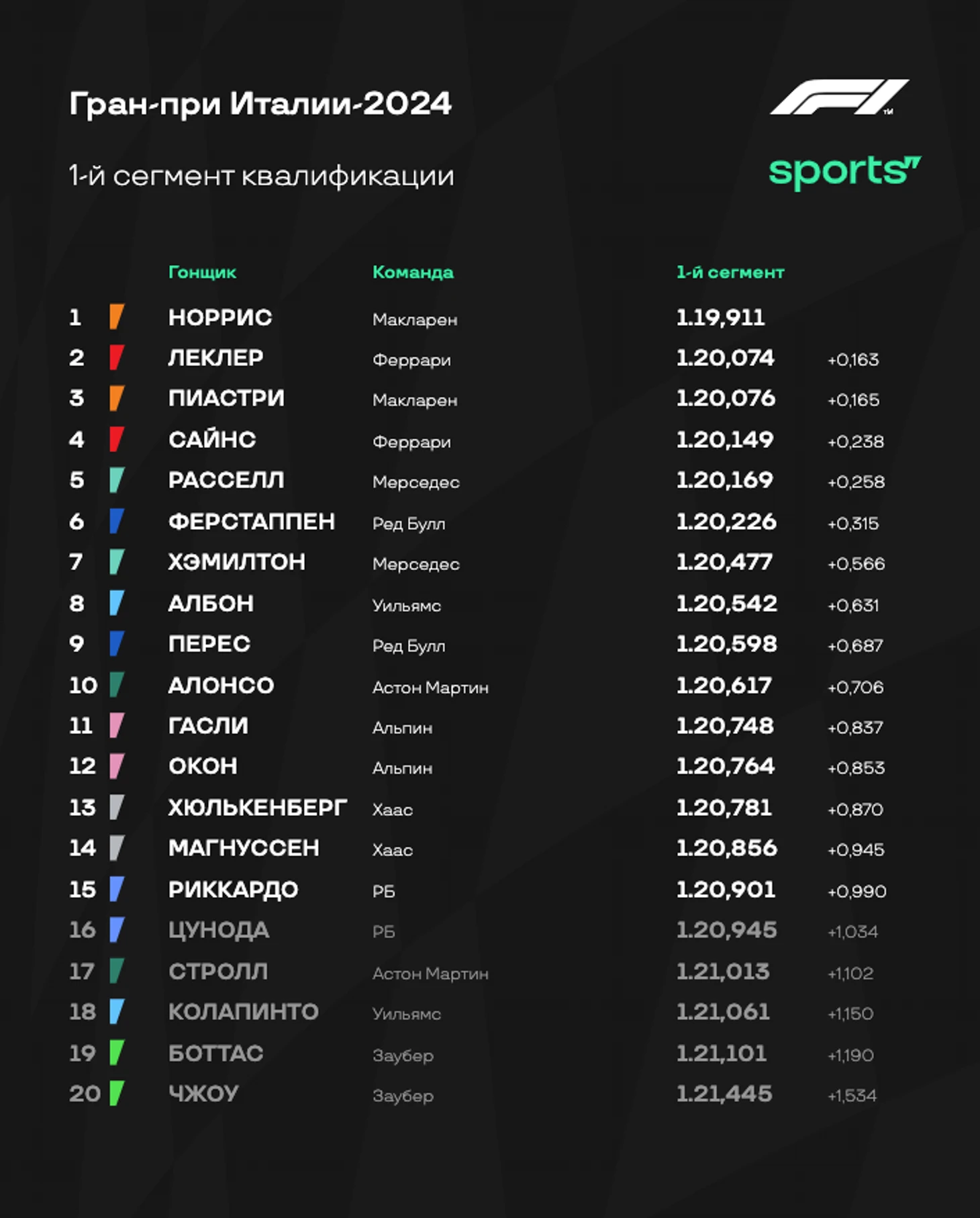980x1218 pixels.
Task: Click driver name ПИАСТРИ
Action: pyautogui.click(x=226, y=398)
